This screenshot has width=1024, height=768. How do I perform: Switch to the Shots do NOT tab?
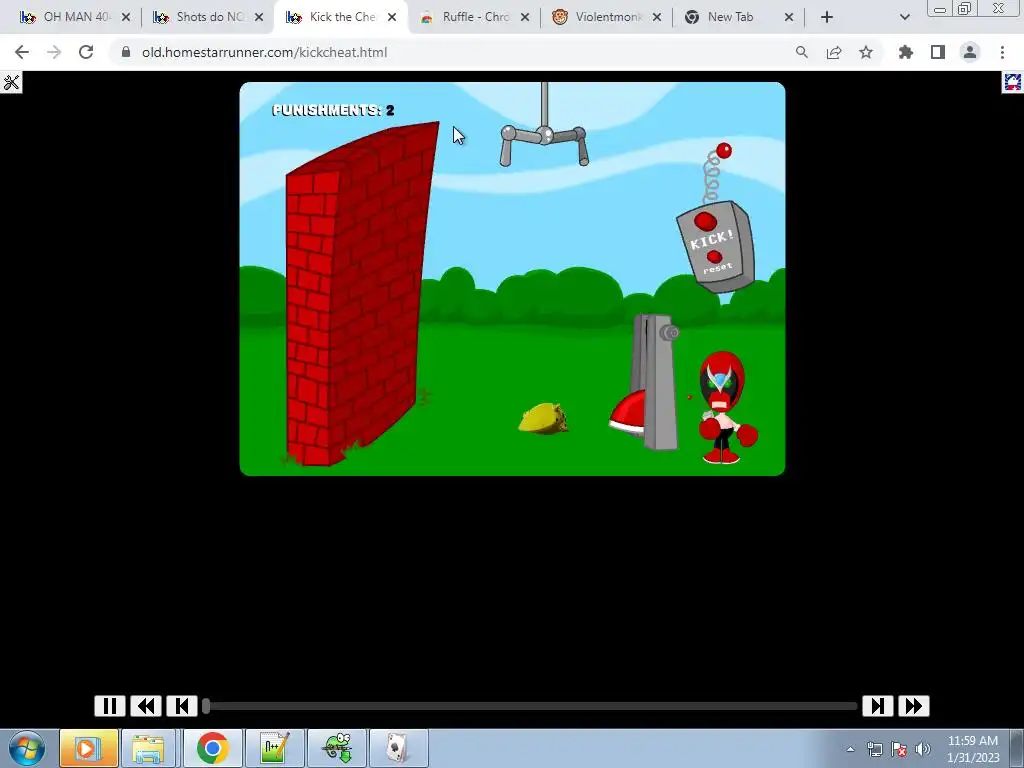pos(208,17)
